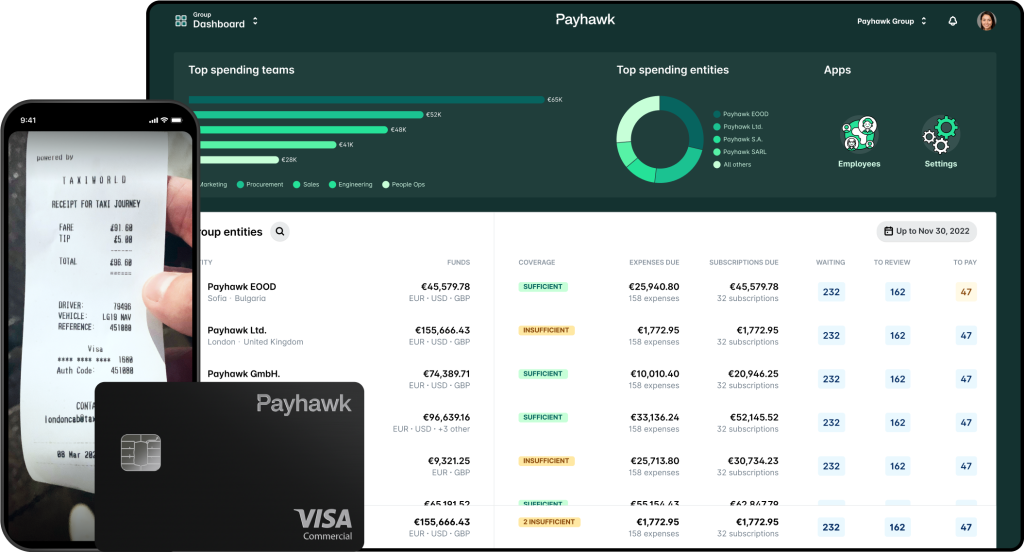Click the chip on the Payhawk card
The height and width of the screenshot is (552, 1024).
point(141,452)
